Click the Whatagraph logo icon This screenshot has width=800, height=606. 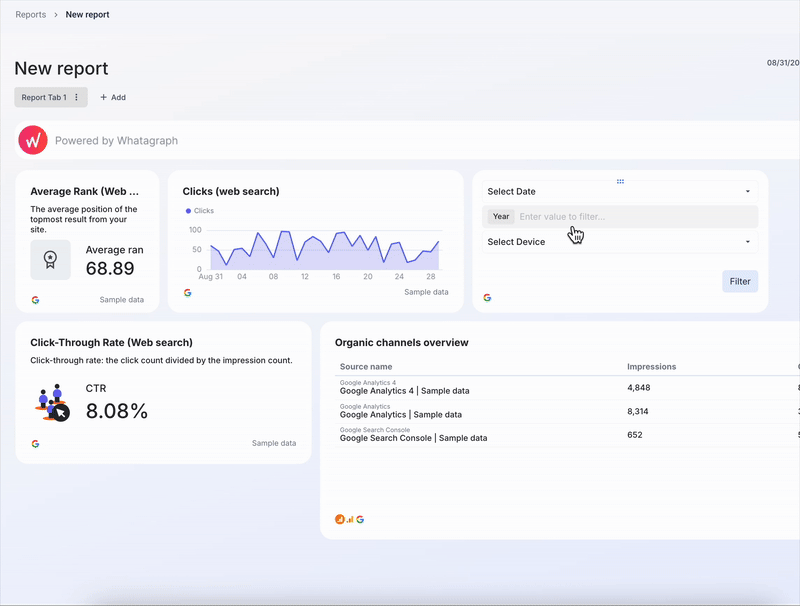point(32,140)
